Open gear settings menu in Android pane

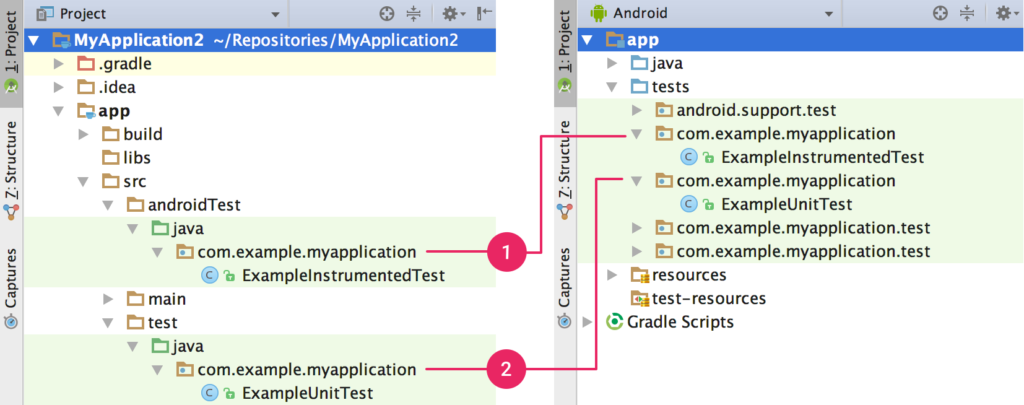pos(1006,13)
